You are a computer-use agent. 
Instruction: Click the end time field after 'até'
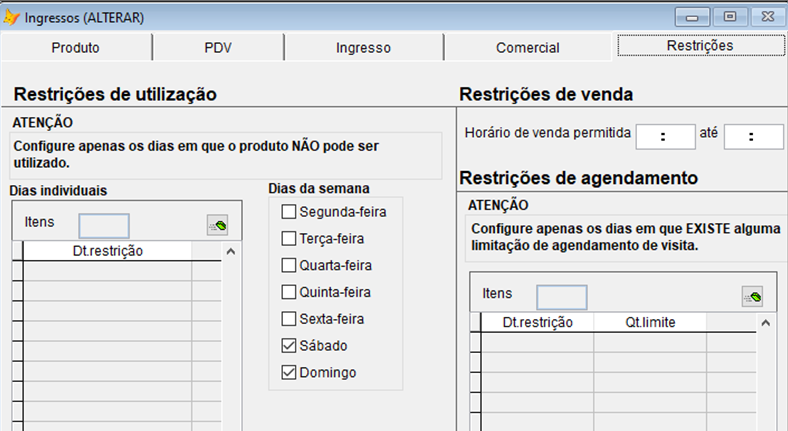pos(753,137)
